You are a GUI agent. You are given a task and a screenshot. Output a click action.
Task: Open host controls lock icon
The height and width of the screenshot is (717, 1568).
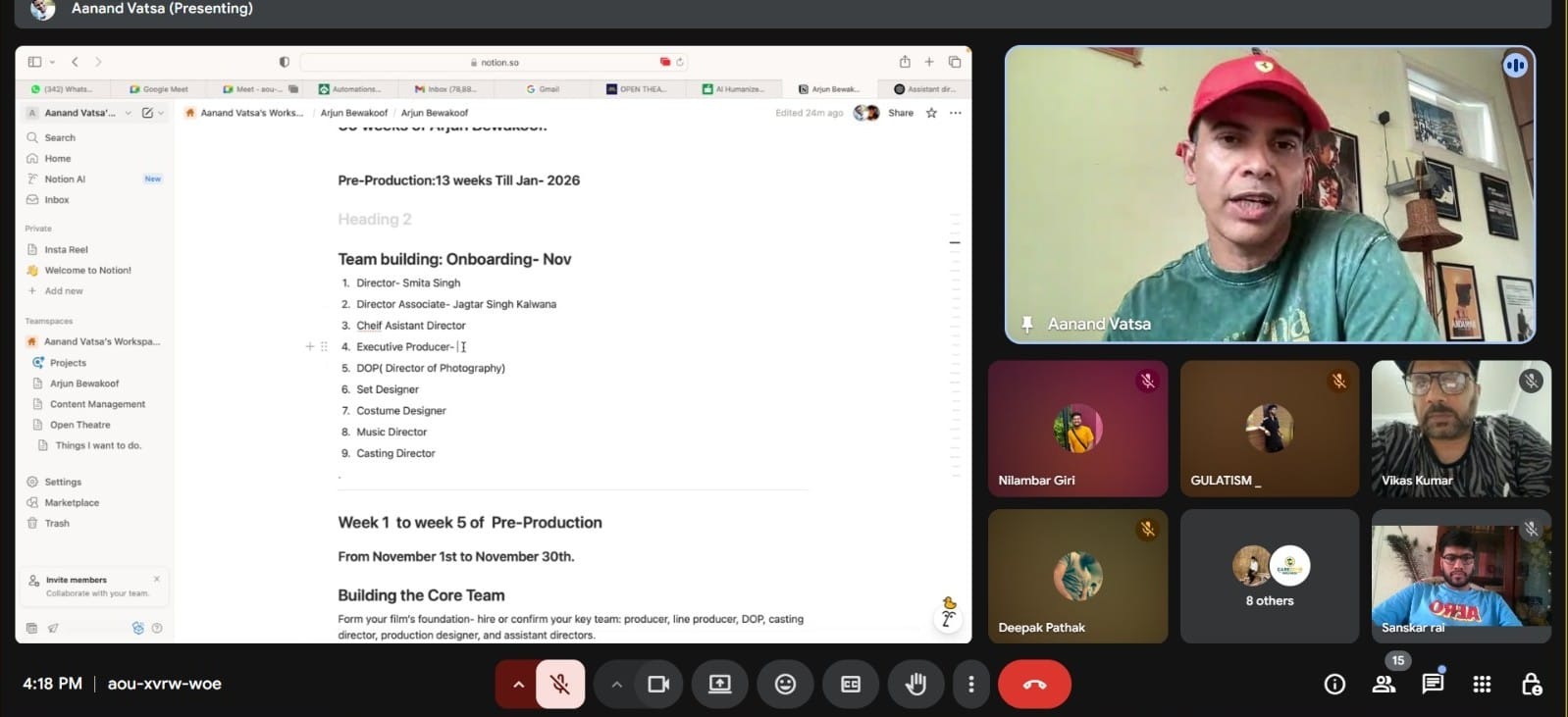1531,685
